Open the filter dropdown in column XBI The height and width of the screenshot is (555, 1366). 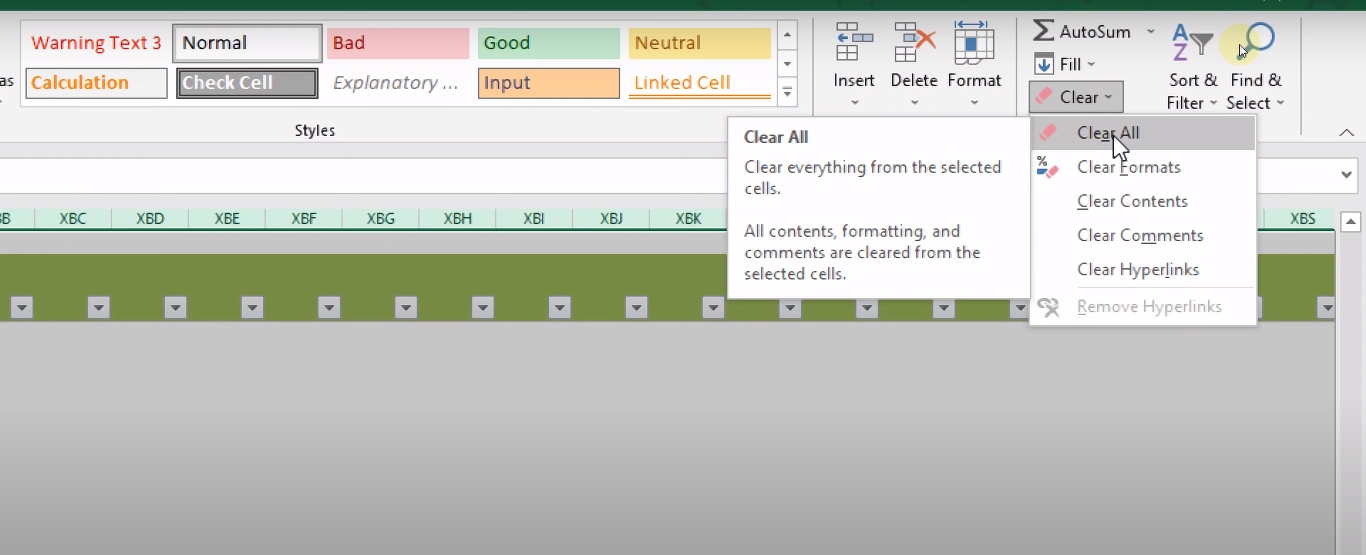pyautogui.click(x=559, y=308)
